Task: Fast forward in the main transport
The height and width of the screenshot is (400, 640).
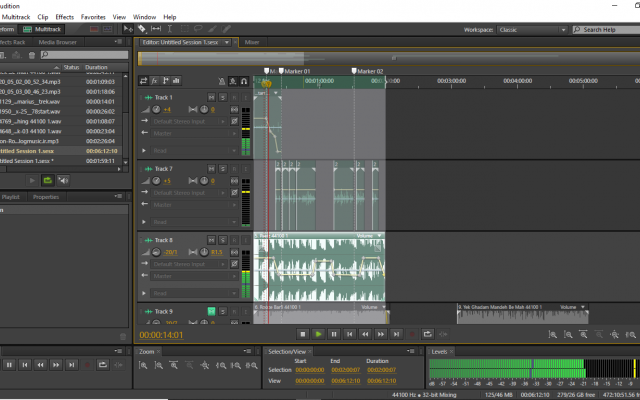Action: coord(380,334)
